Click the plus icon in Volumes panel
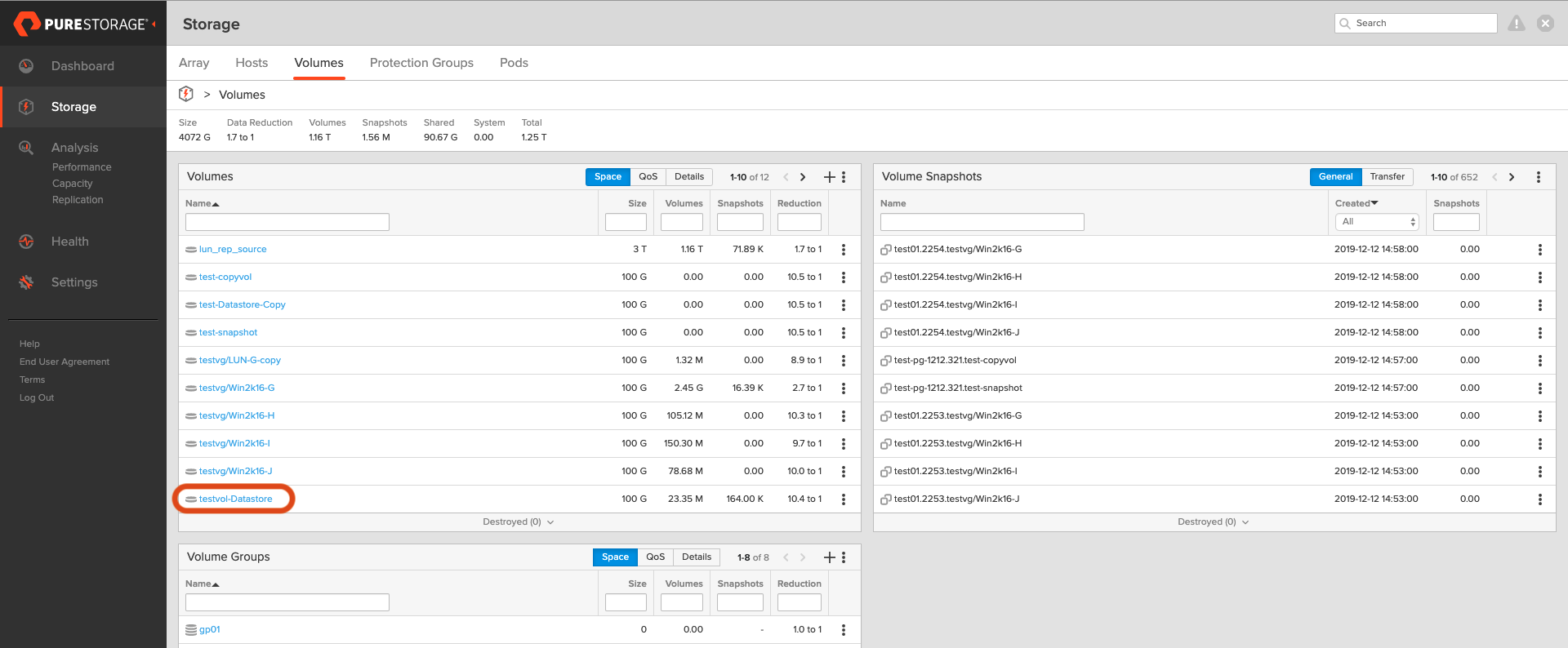The width and height of the screenshot is (1568, 648). tap(829, 177)
